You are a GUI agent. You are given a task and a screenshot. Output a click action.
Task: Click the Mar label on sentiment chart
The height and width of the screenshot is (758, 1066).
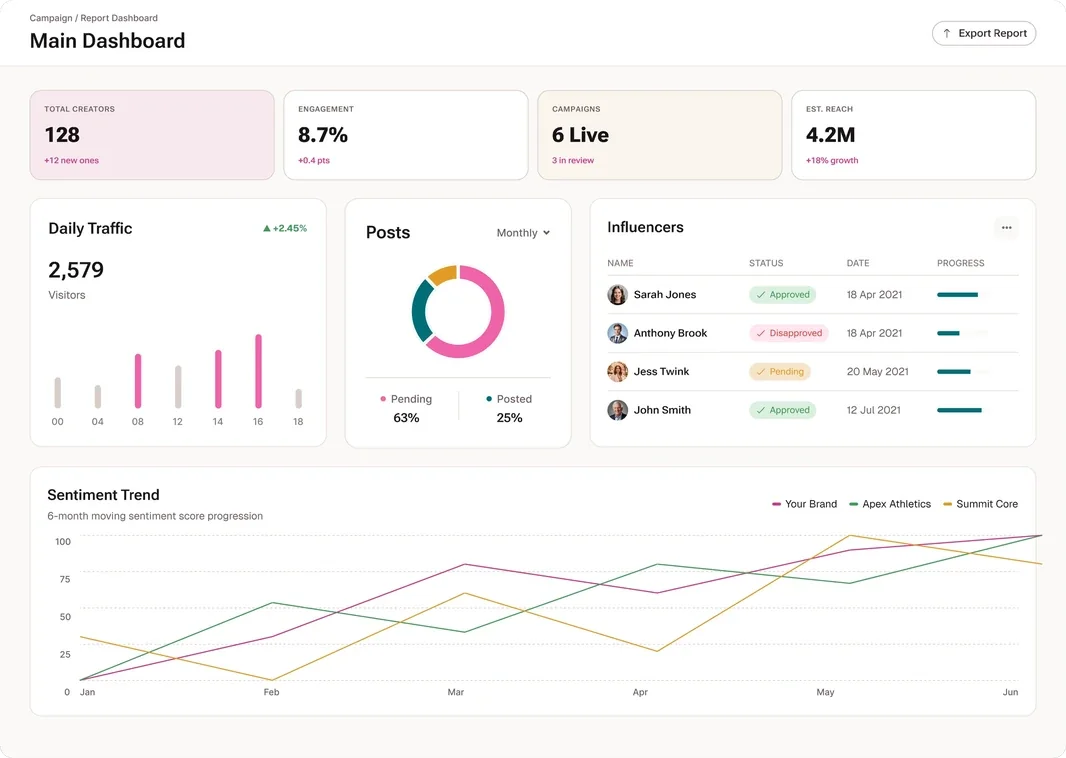point(455,692)
